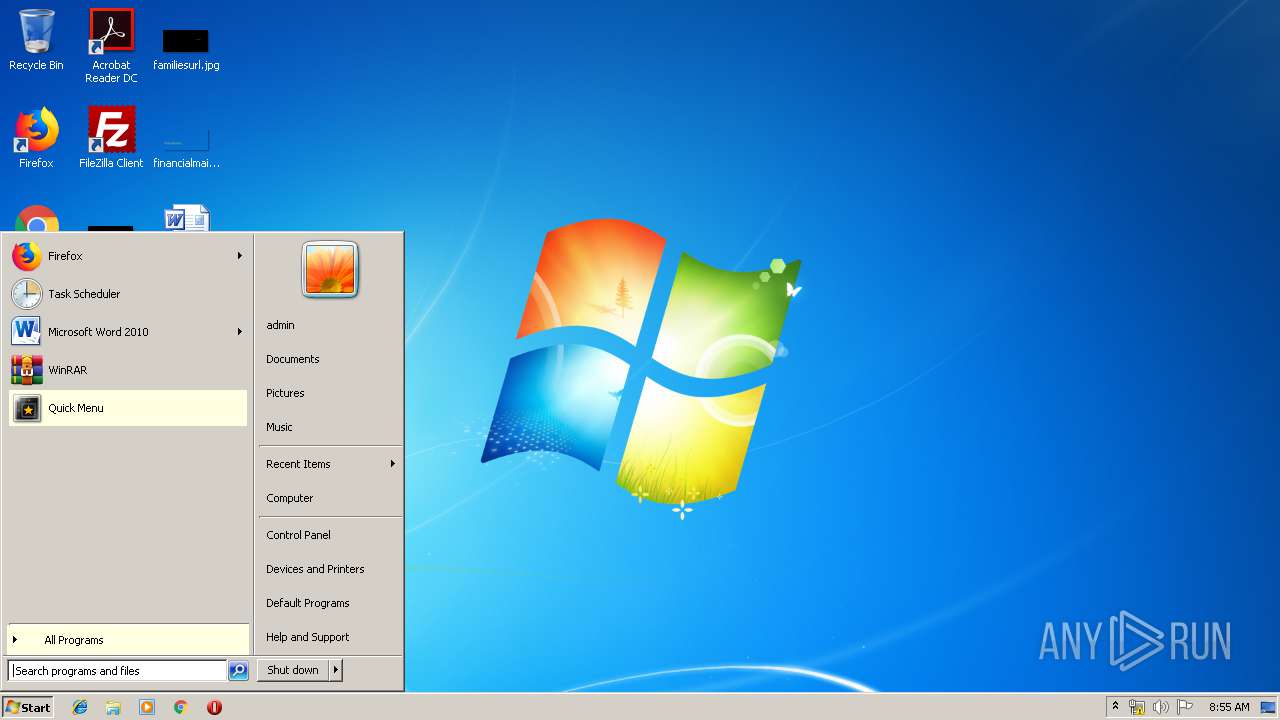Screen dimensions: 1280x720
Task: Click the Quick Menu star icon
Action: click(27, 408)
